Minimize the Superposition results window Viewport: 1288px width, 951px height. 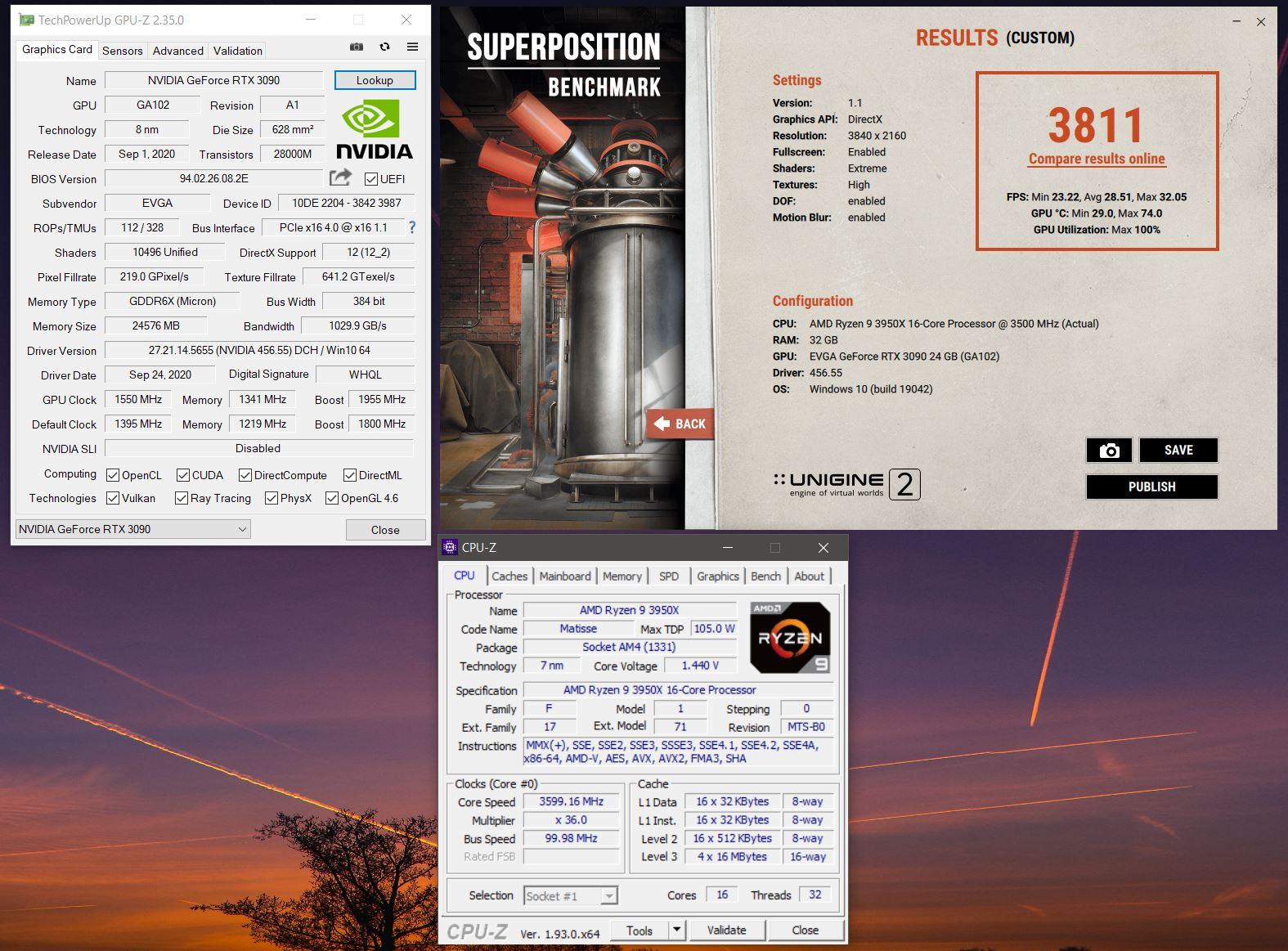pos(1236,22)
